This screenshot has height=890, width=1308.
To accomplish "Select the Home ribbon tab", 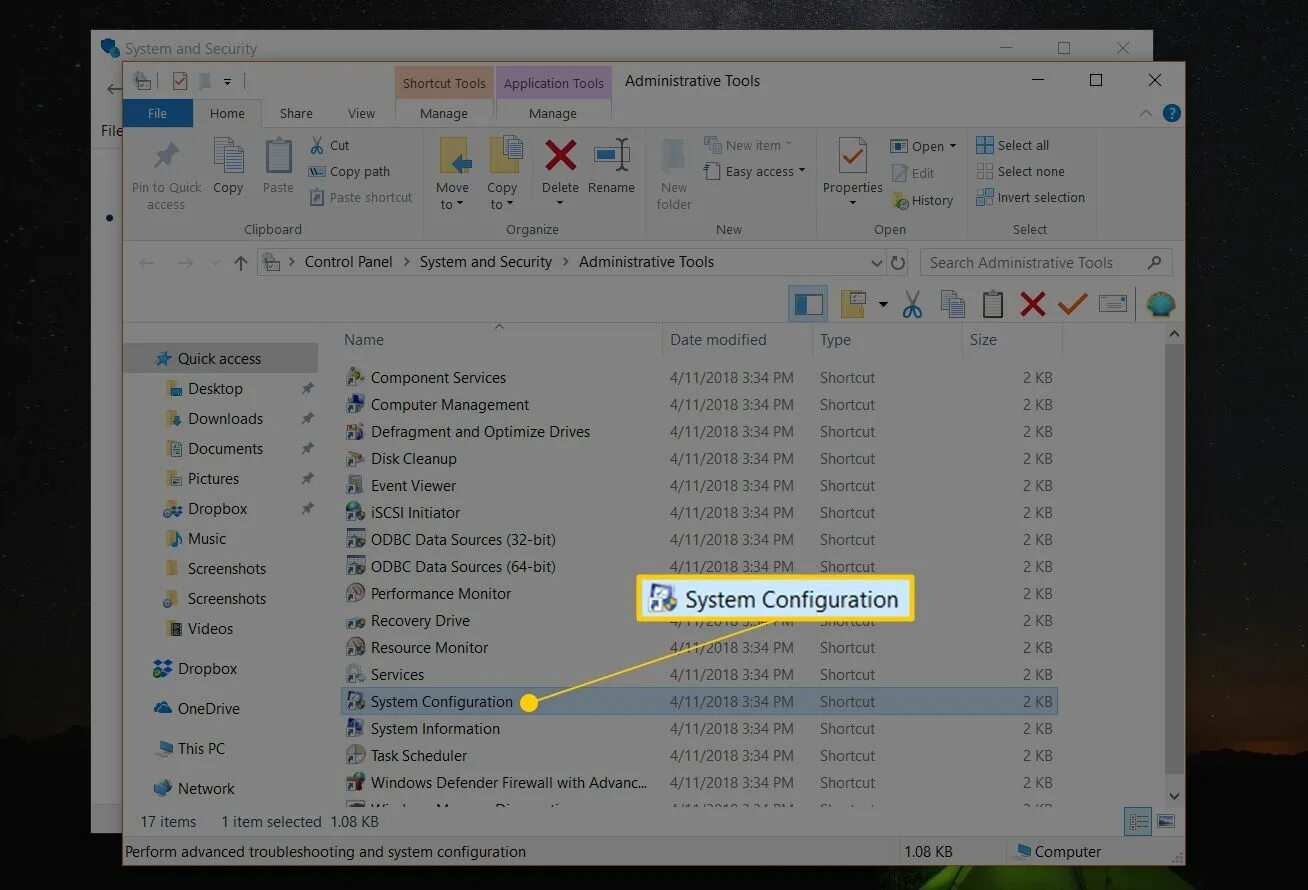I will pyautogui.click(x=227, y=113).
